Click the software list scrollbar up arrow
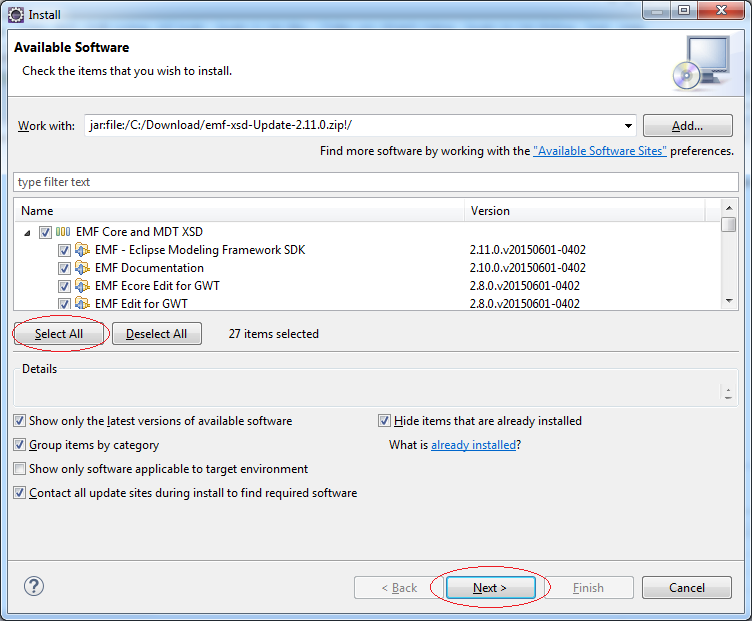The width and height of the screenshot is (752, 621). 729,208
